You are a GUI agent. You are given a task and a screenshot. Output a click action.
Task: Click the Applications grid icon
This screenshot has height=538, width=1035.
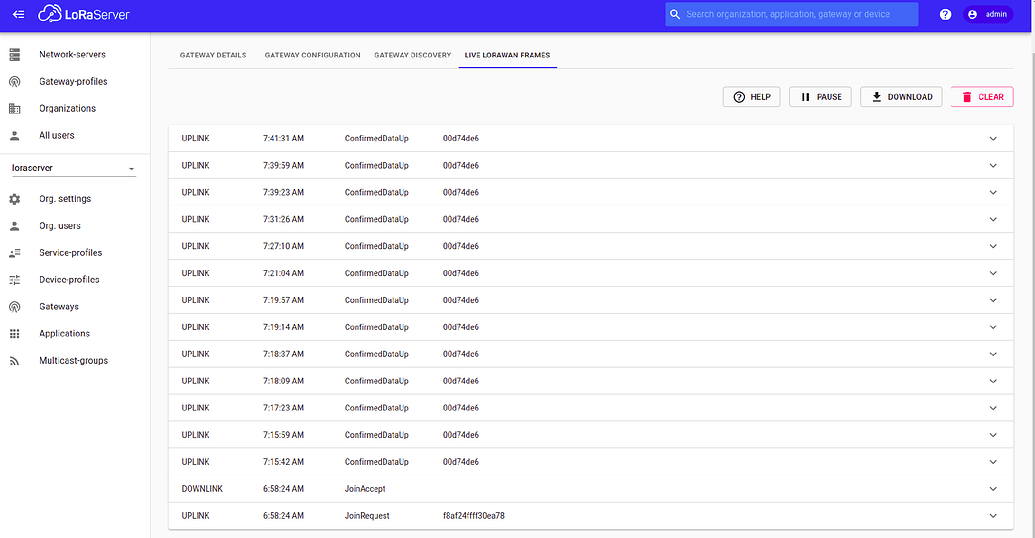tap(15, 334)
